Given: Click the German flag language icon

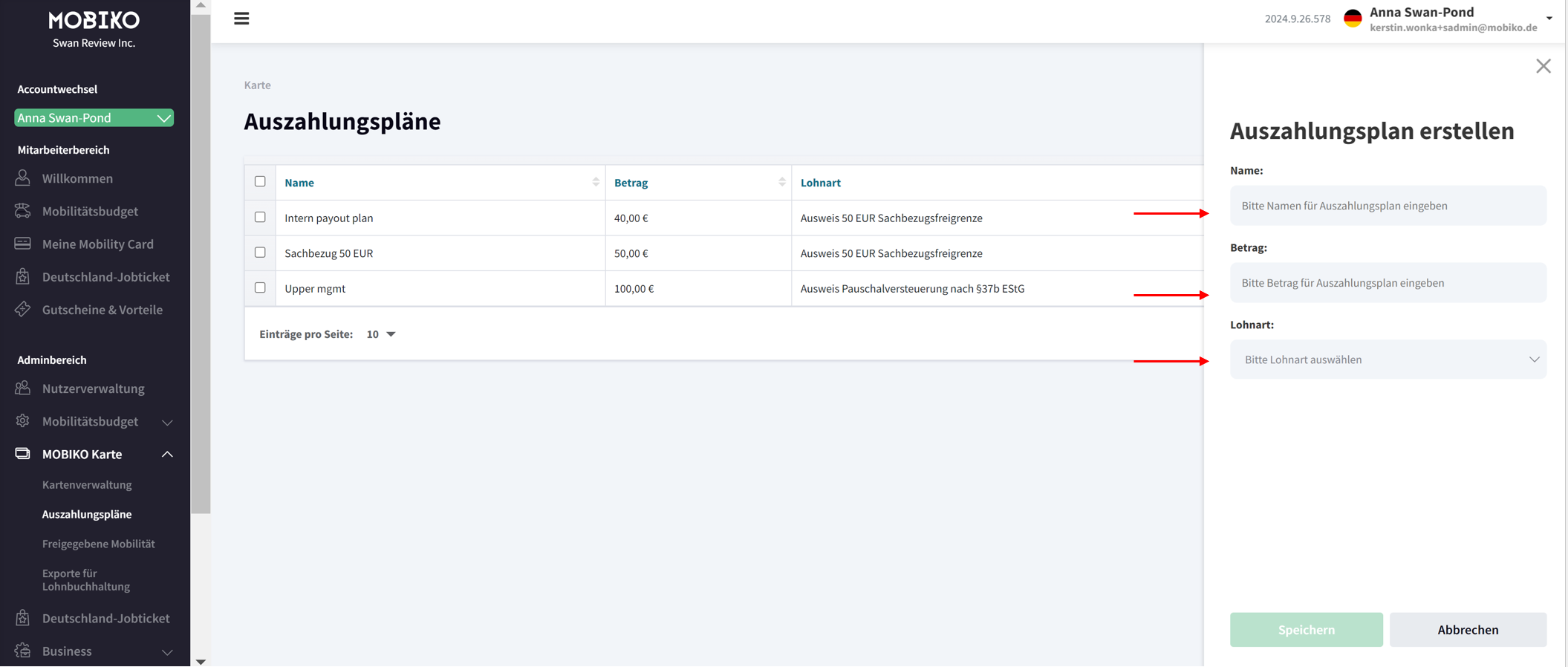Looking at the screenshot, I should (1353, 19).
